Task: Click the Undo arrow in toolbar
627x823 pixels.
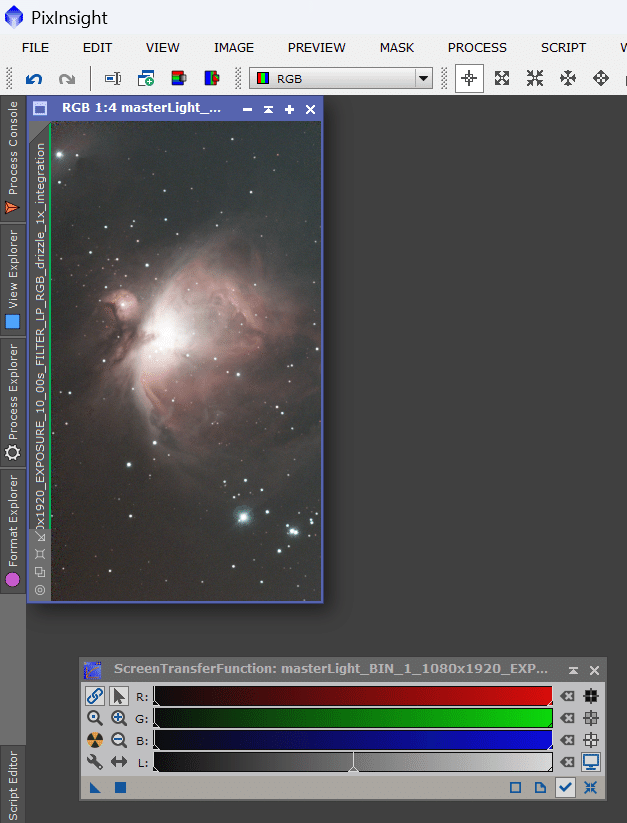Action: 34,79
